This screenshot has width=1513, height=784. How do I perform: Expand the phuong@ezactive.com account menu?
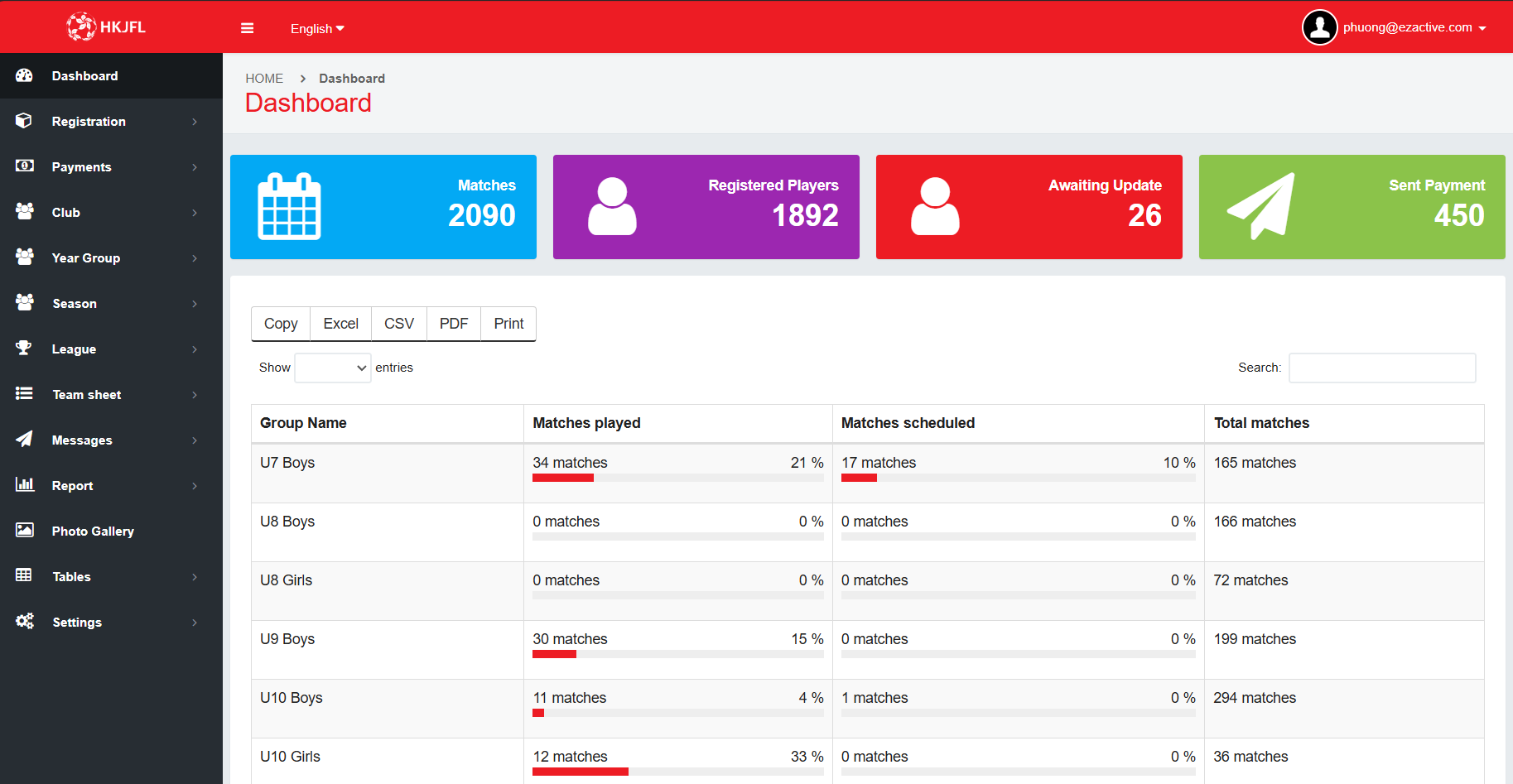coord(1414,27)
